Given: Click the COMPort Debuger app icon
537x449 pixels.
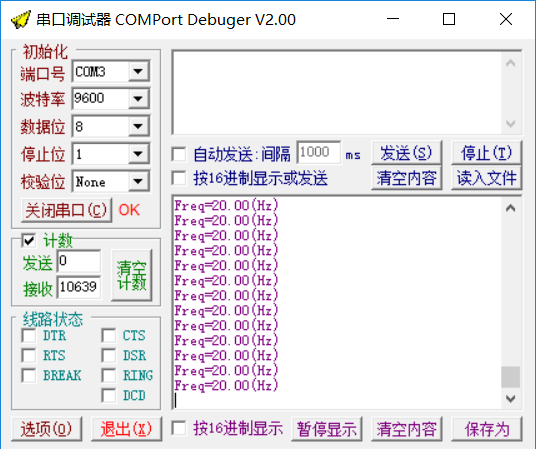Looking at the screenshot, I should pyautogui.click(x=21, y=20).
